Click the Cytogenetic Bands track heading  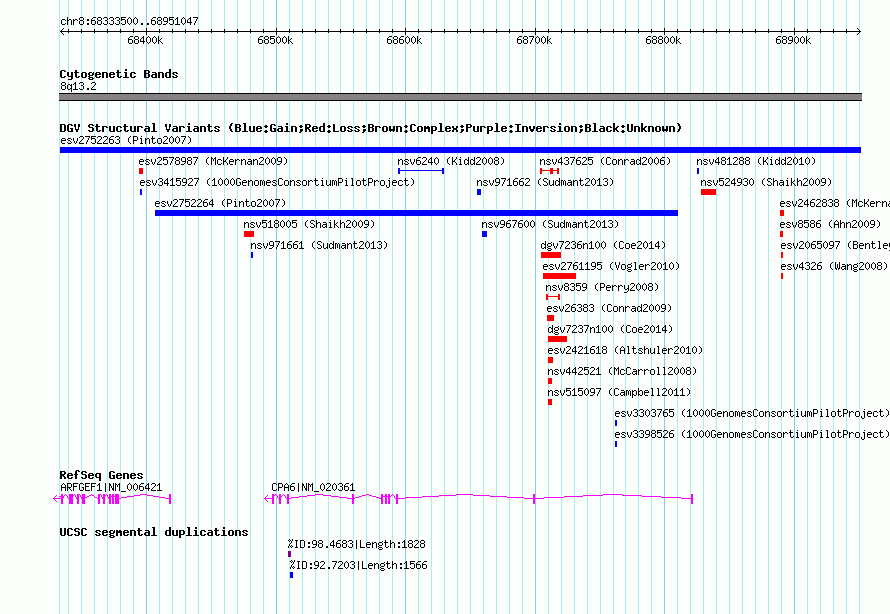[119, 74]
